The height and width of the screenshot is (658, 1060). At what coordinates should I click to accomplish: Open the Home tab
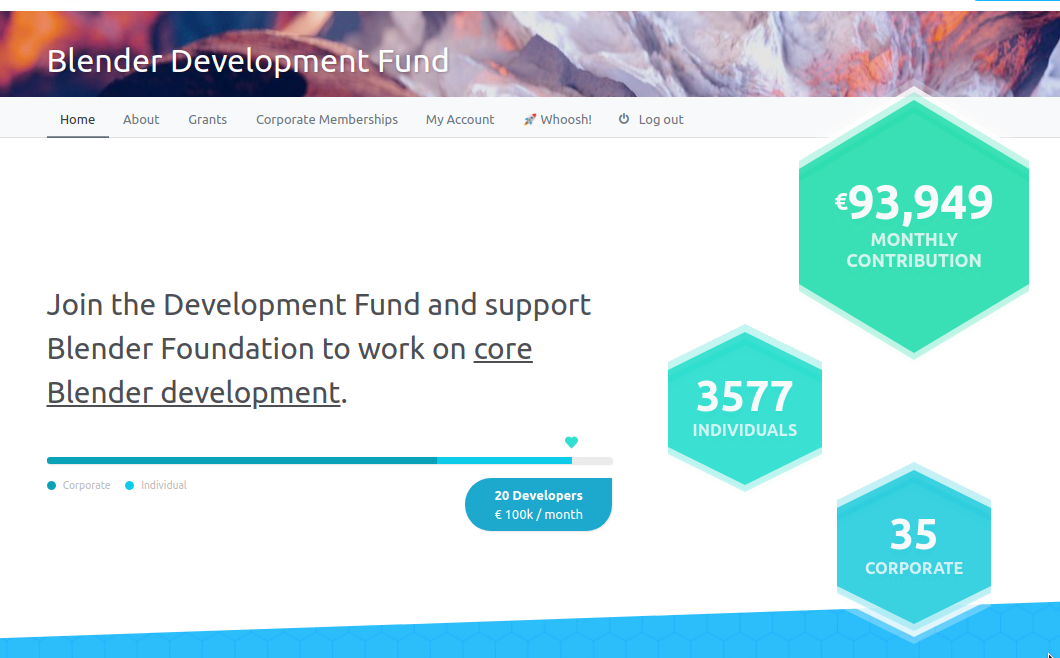coord(77,119)
